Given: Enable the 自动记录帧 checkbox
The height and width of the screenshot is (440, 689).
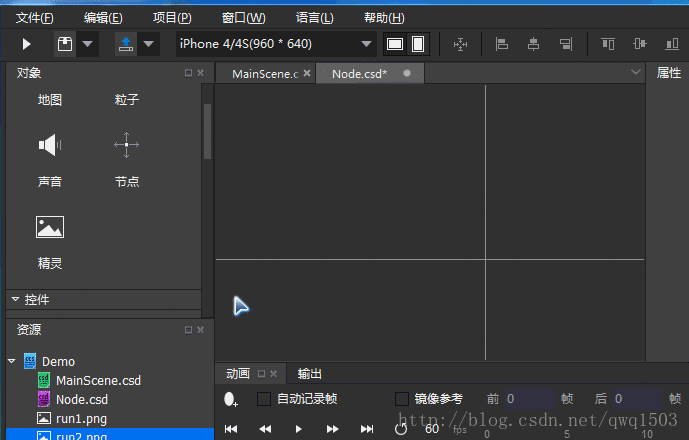Looking at the screenshot, I should pos(264,399).
